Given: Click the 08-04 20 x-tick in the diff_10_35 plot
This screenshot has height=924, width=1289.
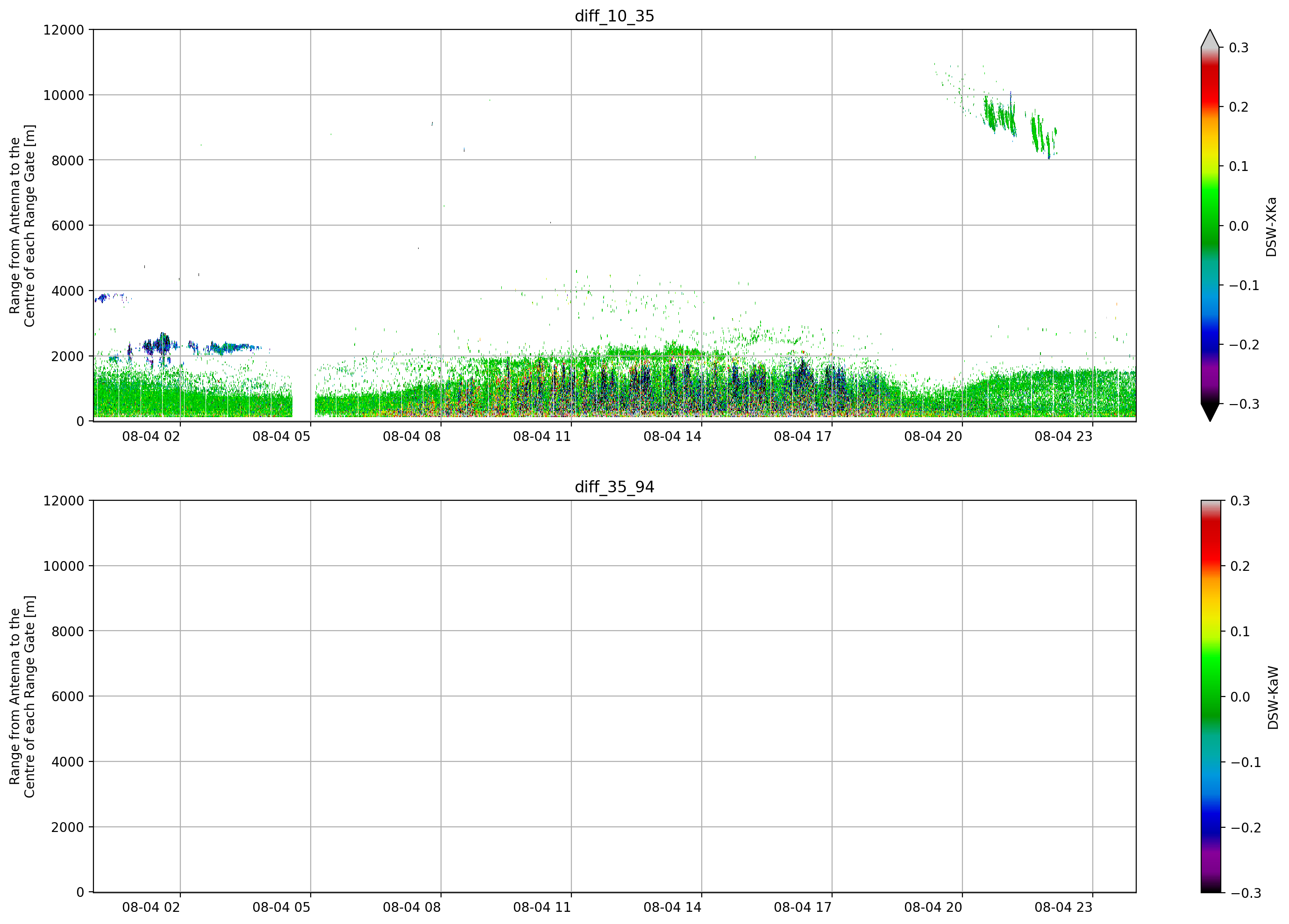Looking at the screenshot, I should point(933,436).
